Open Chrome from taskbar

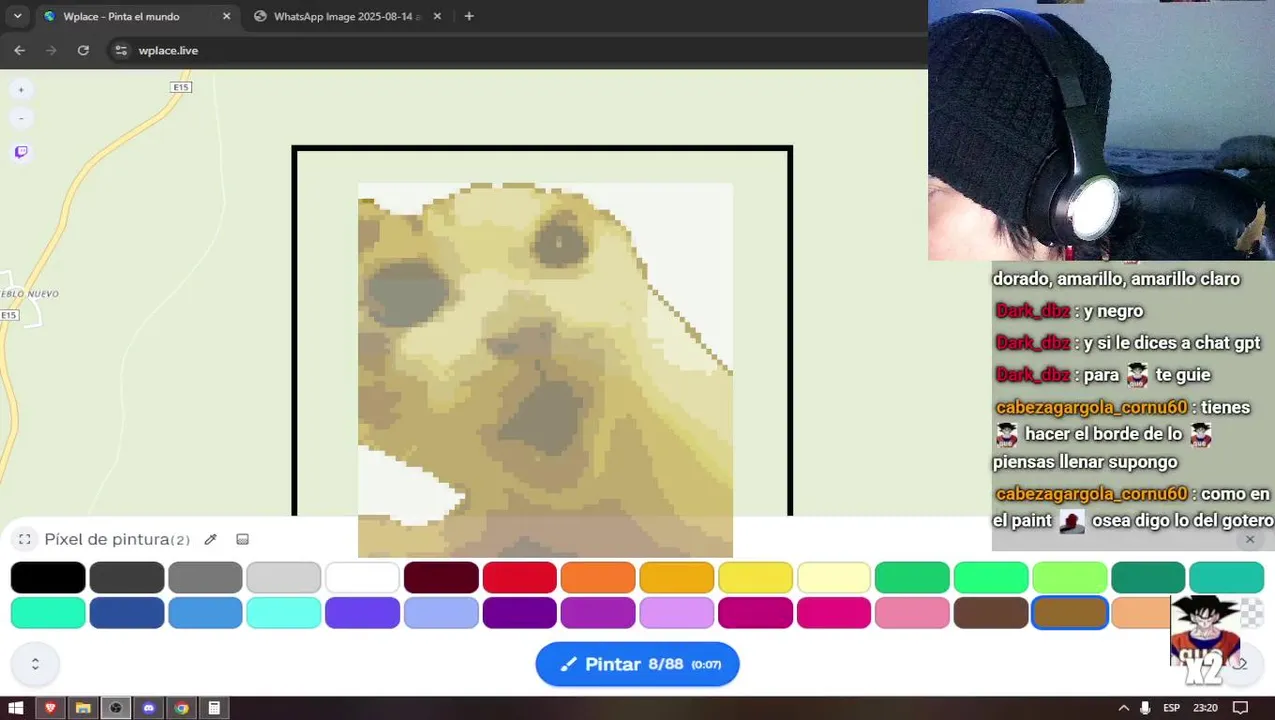point(181,708)
